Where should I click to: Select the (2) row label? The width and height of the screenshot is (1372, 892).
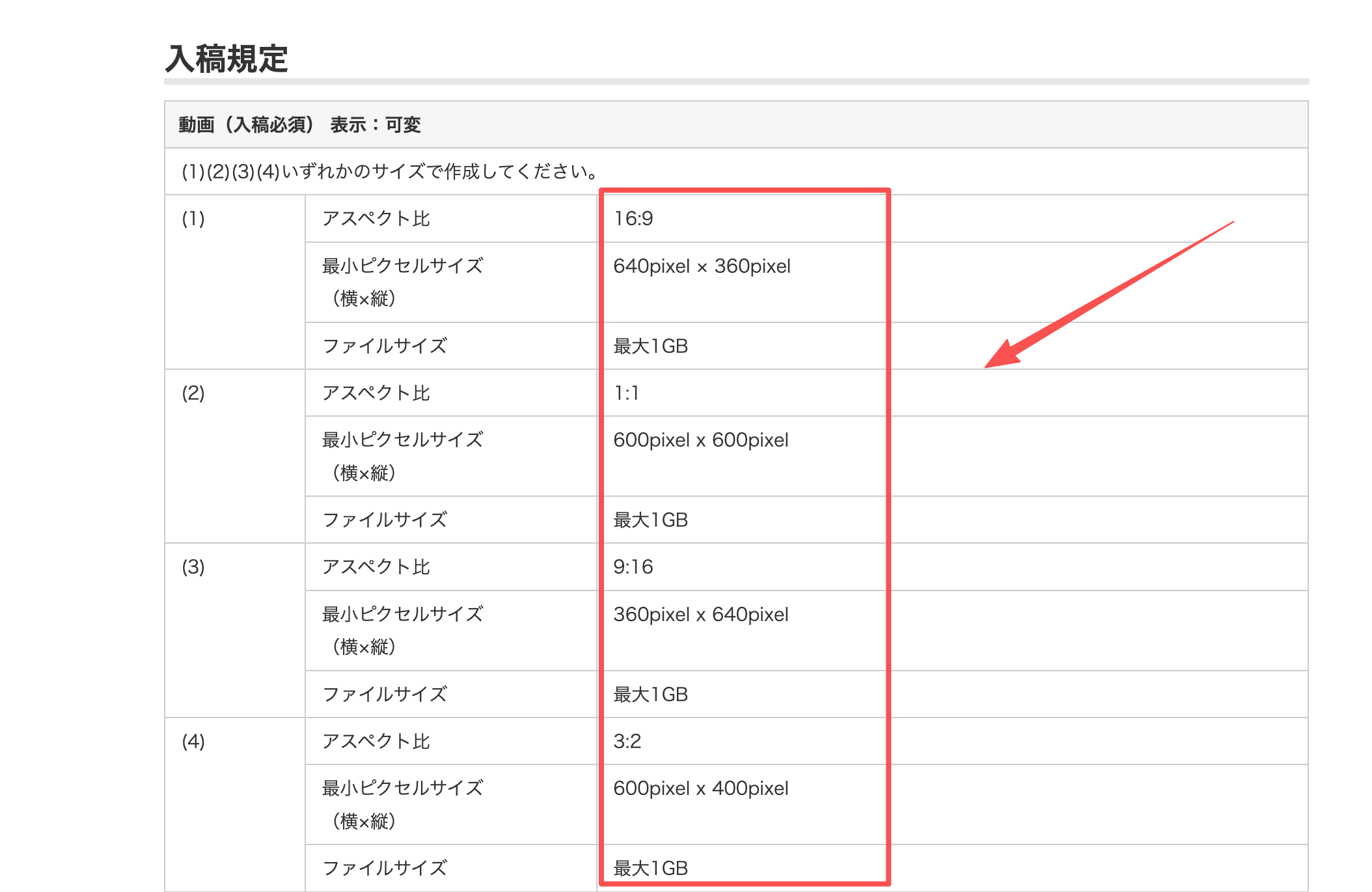click(x=193, y=393)
